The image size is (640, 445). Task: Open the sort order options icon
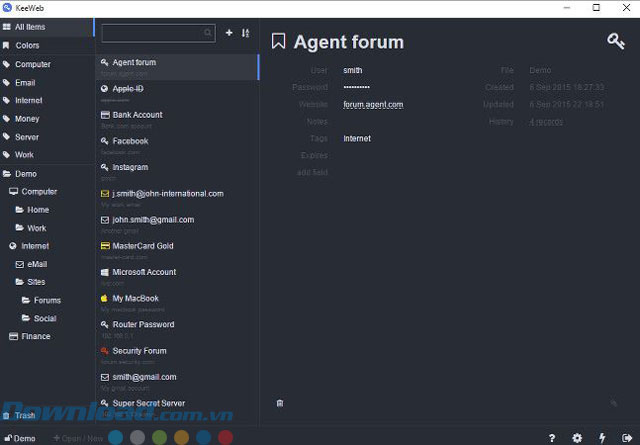click(245, 33)
